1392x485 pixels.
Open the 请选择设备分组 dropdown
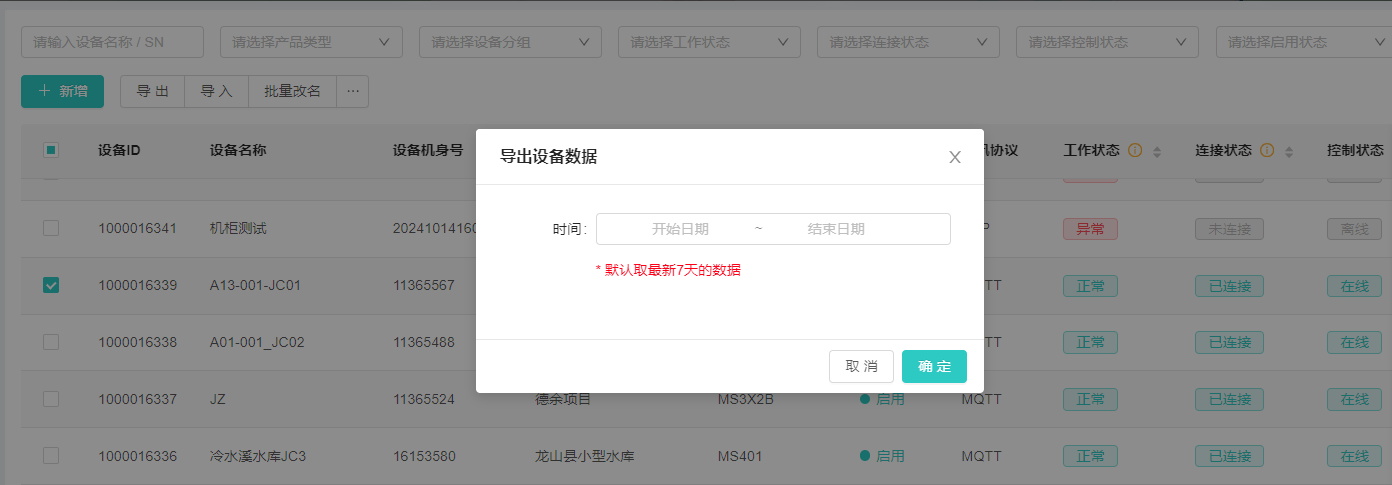click(510, 42)
